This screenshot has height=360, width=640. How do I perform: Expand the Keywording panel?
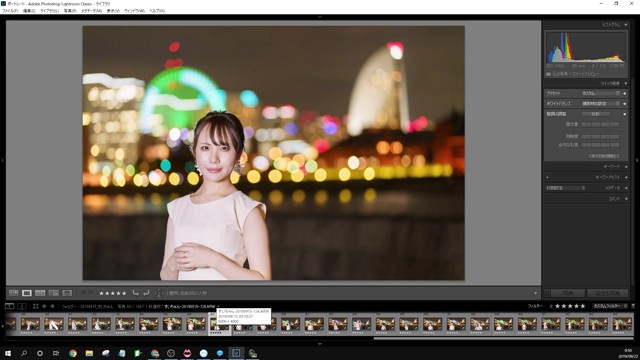tap(626, 167)
